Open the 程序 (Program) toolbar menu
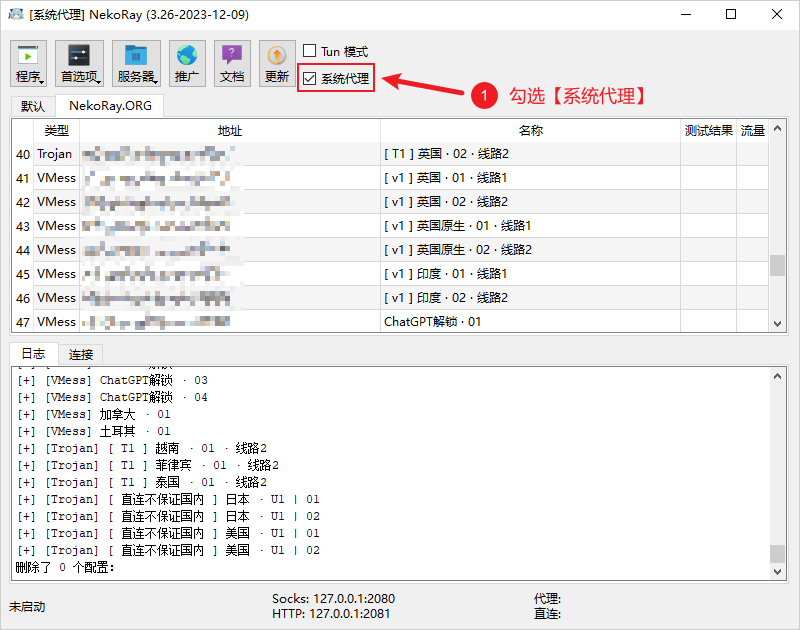Screen dimensions: 800x630 coord(29,65)
